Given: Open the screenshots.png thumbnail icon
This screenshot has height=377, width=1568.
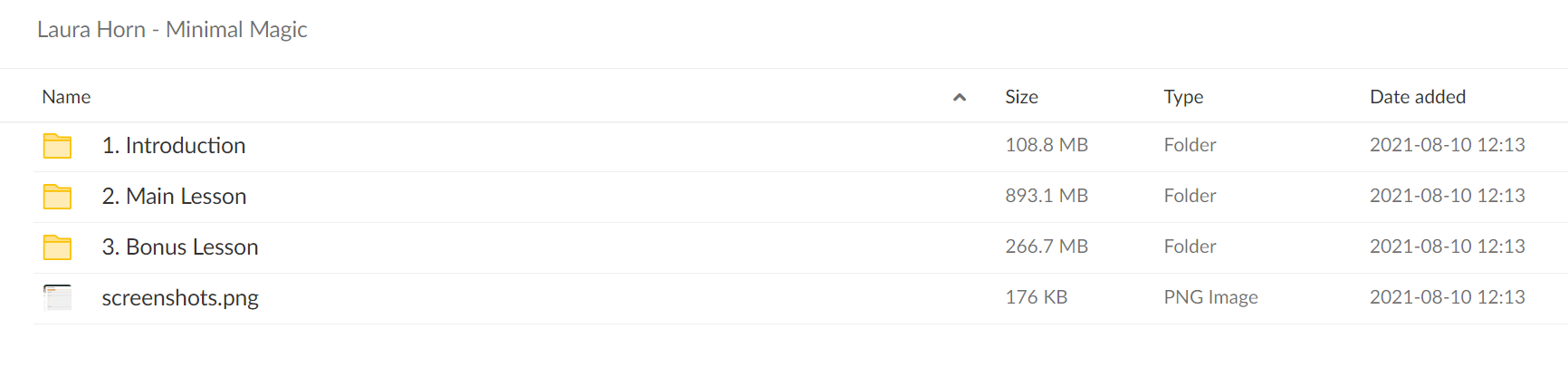Looking at the screenshot, I should [57, 298].
